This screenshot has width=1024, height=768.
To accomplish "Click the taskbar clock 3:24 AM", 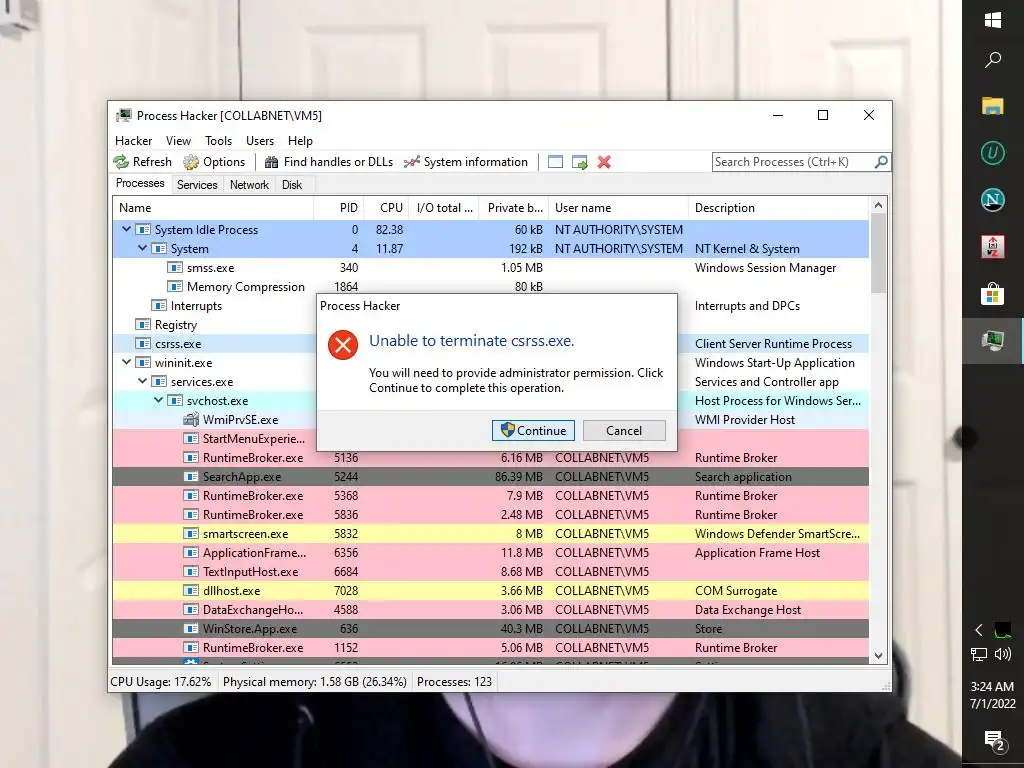I will tap(992, 686).
